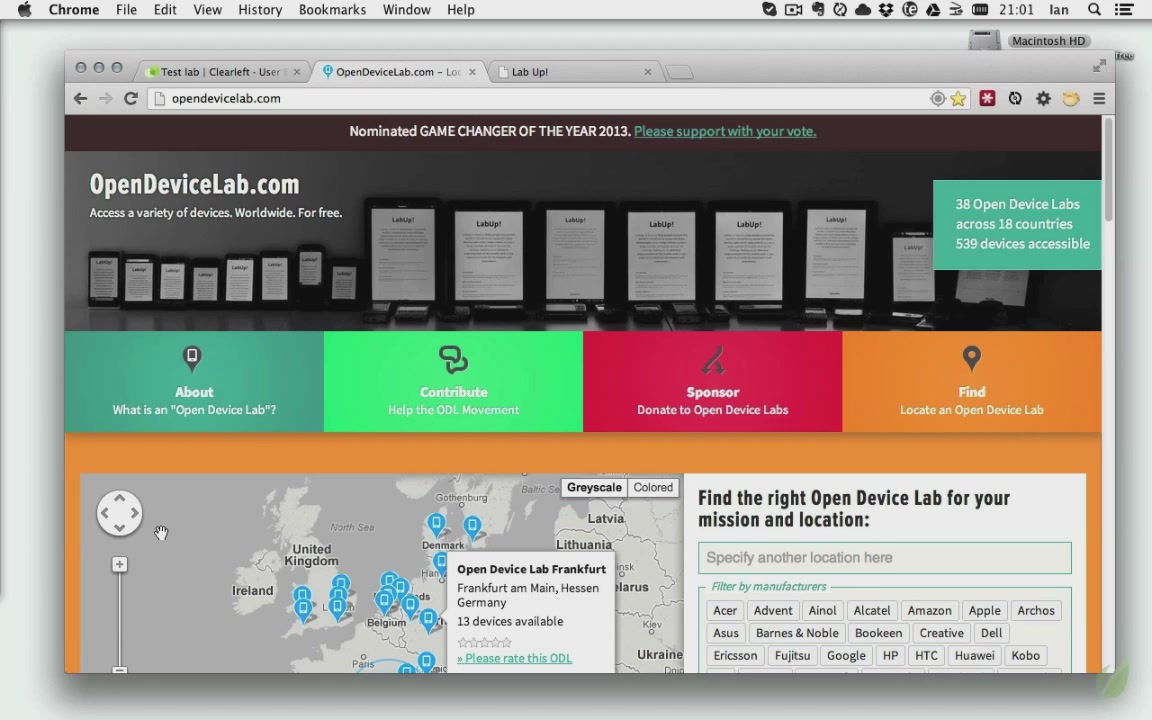1152x720 pixels.
Task: Click the address bar URL
Action: [x=226, y=98]
